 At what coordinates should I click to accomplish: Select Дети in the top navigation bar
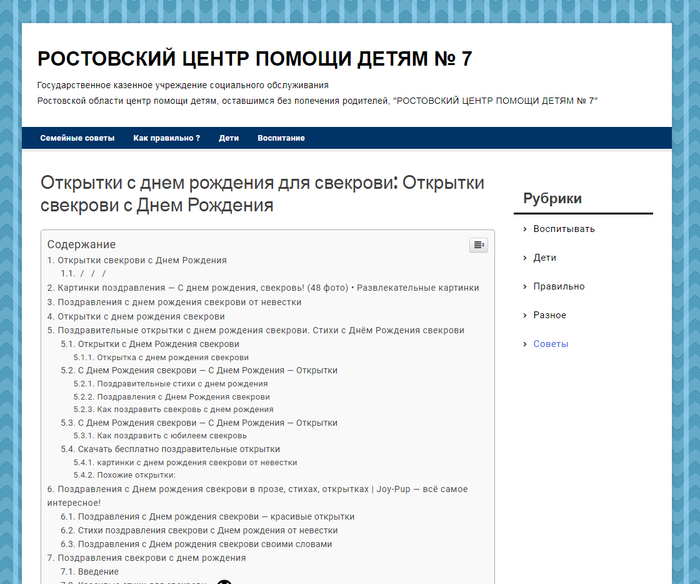[229, 138]
